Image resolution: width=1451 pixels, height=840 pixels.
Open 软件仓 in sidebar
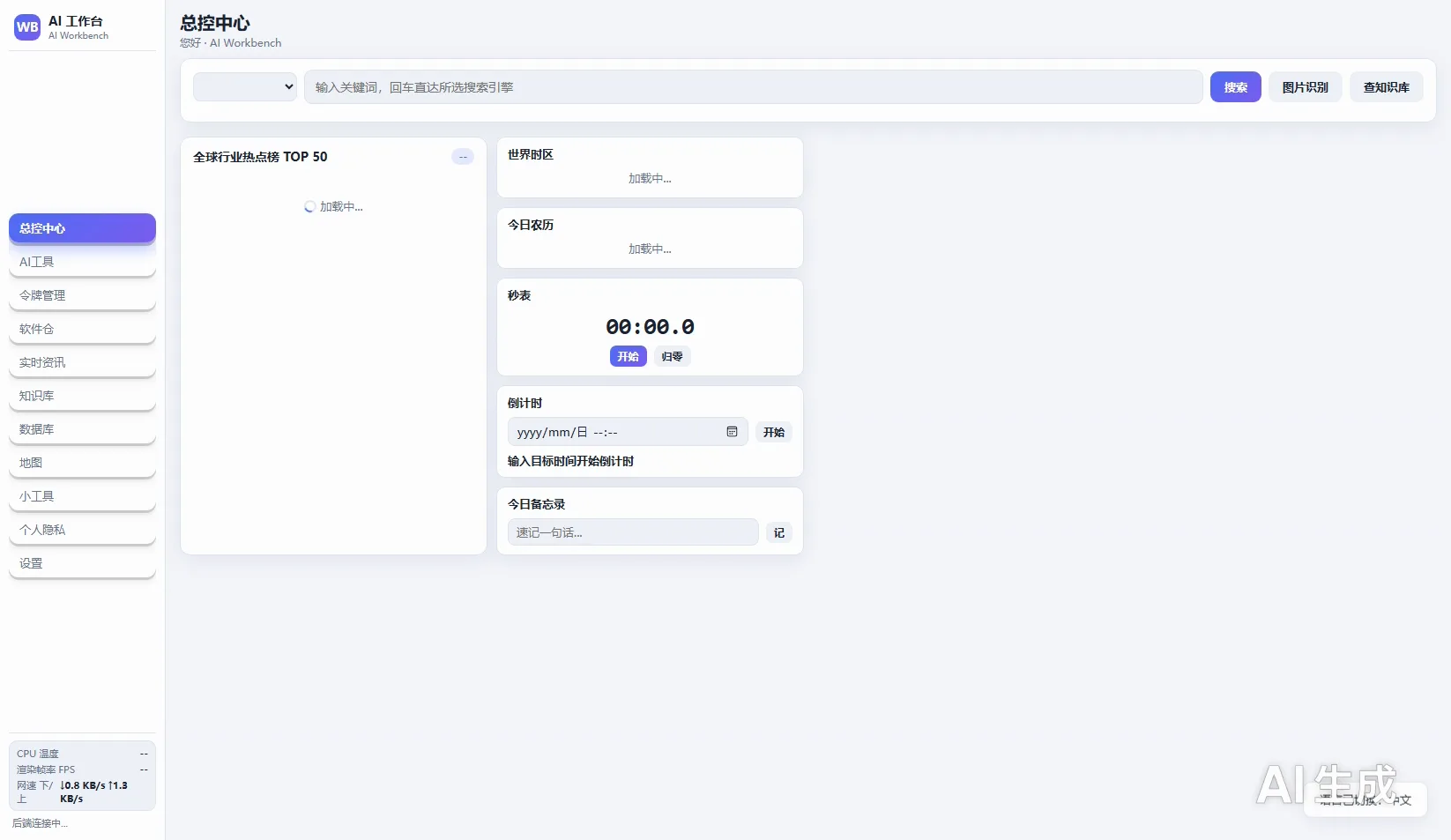pos(82,329)
